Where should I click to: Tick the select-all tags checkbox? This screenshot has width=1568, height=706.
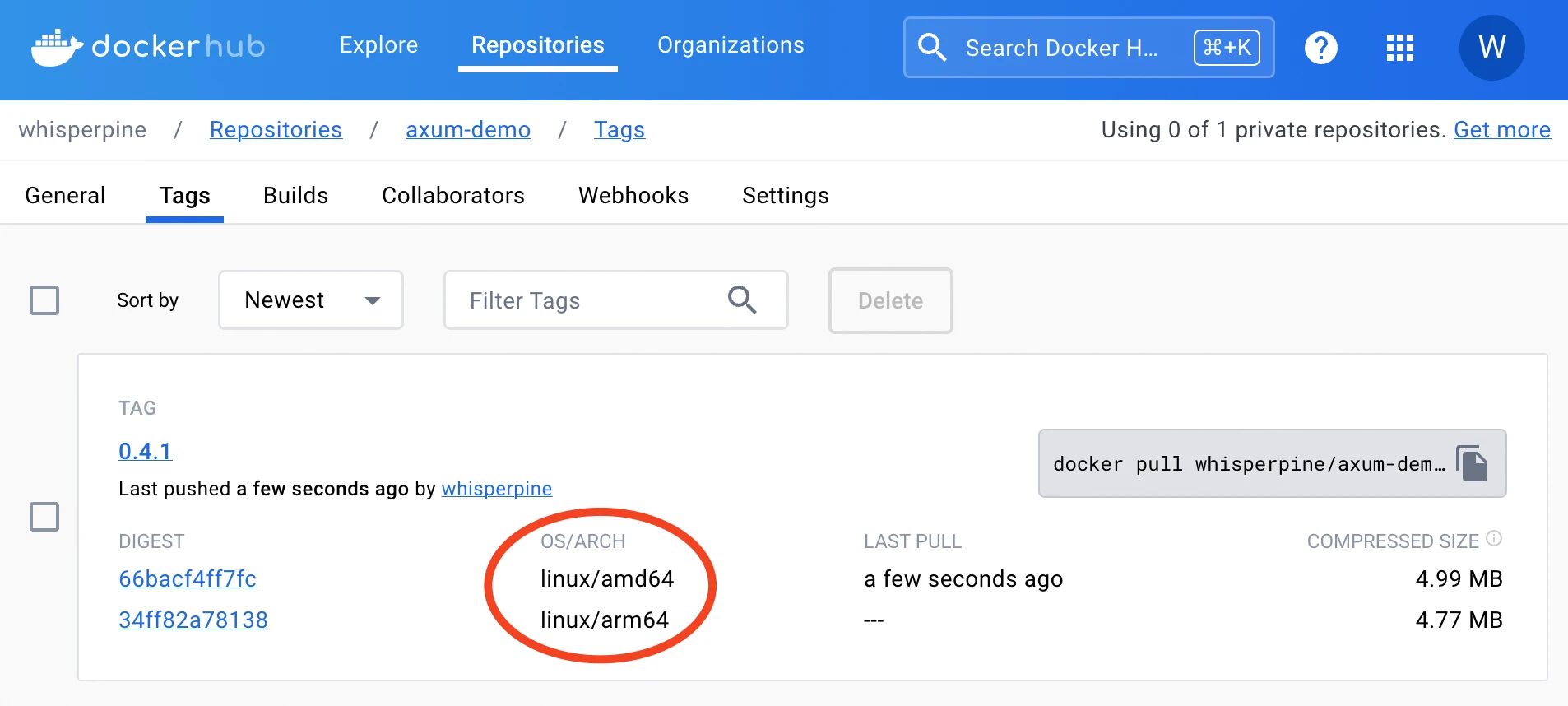(x=44, y=300)
